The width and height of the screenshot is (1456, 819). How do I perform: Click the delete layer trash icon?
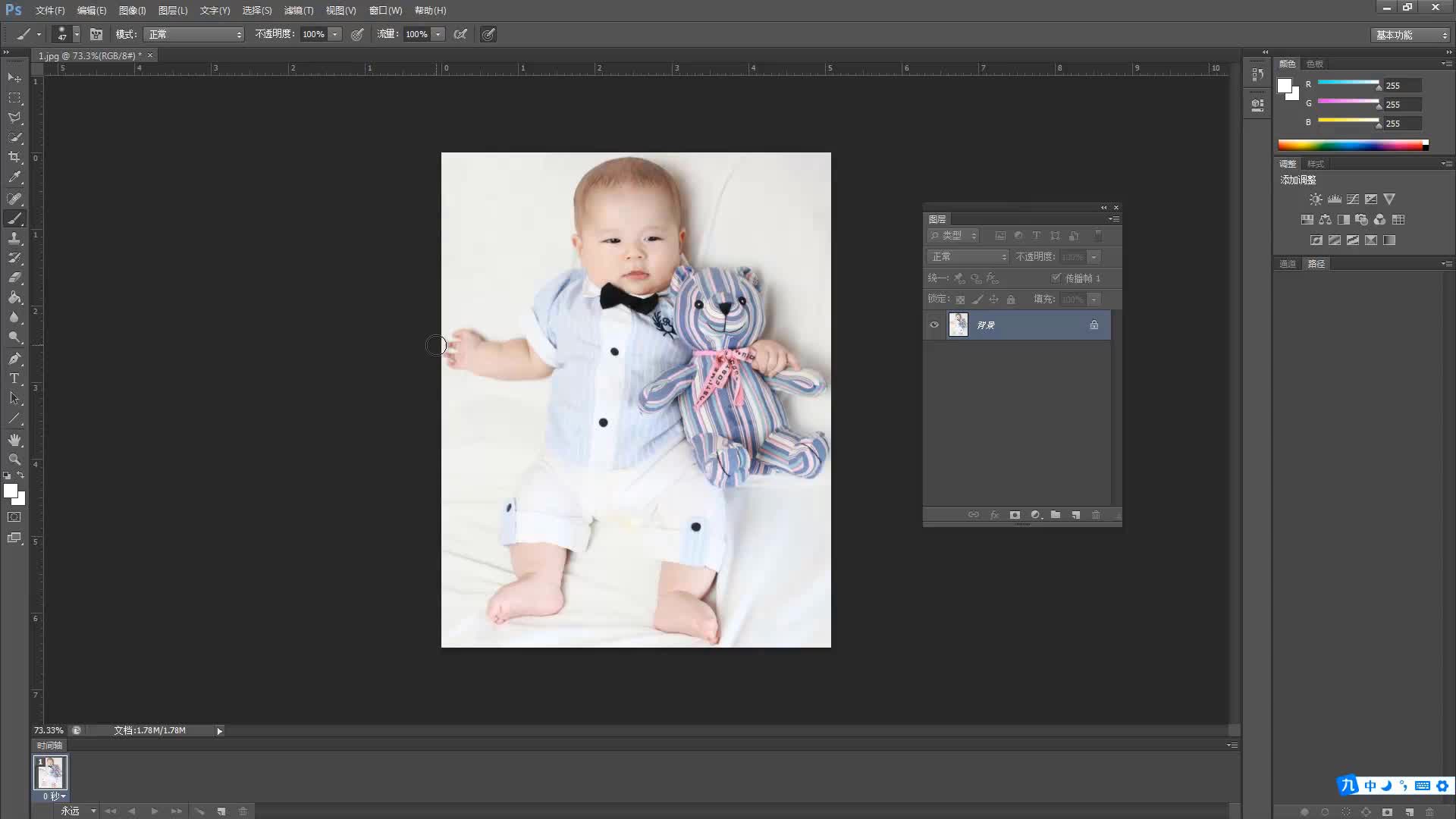1096,515
